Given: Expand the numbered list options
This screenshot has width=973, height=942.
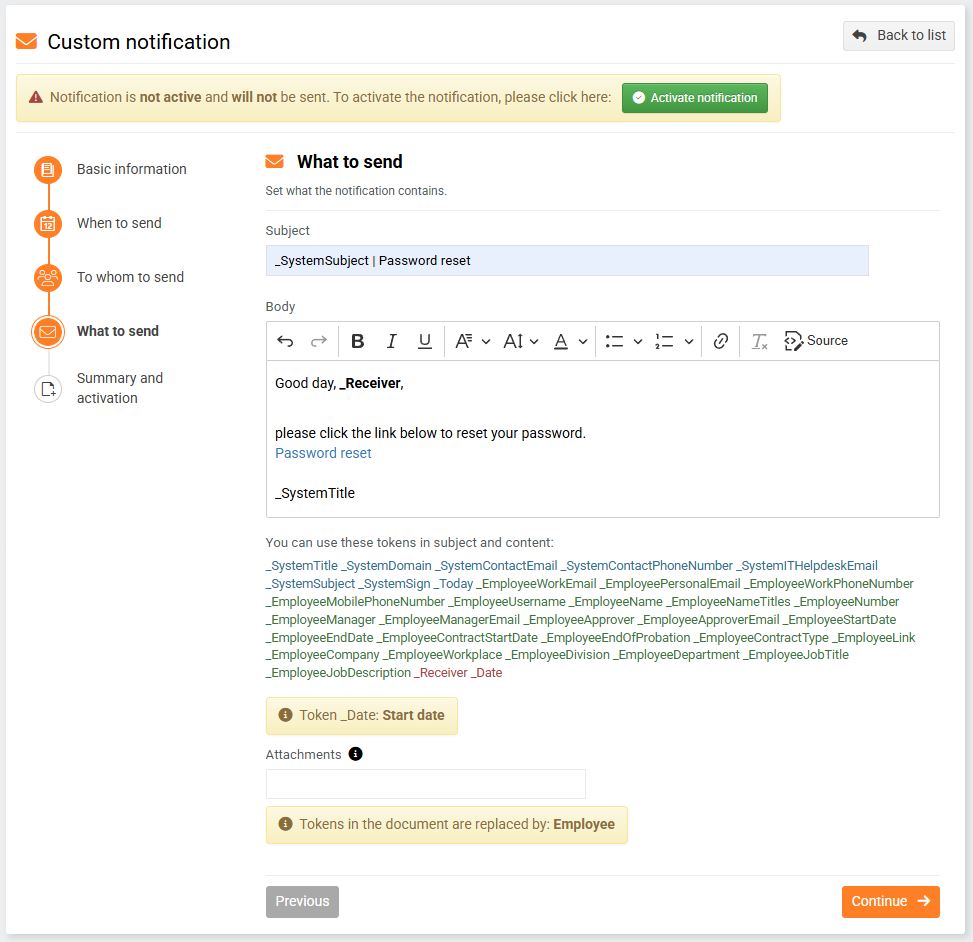Looking at the screenshot, I should (688, 341).
